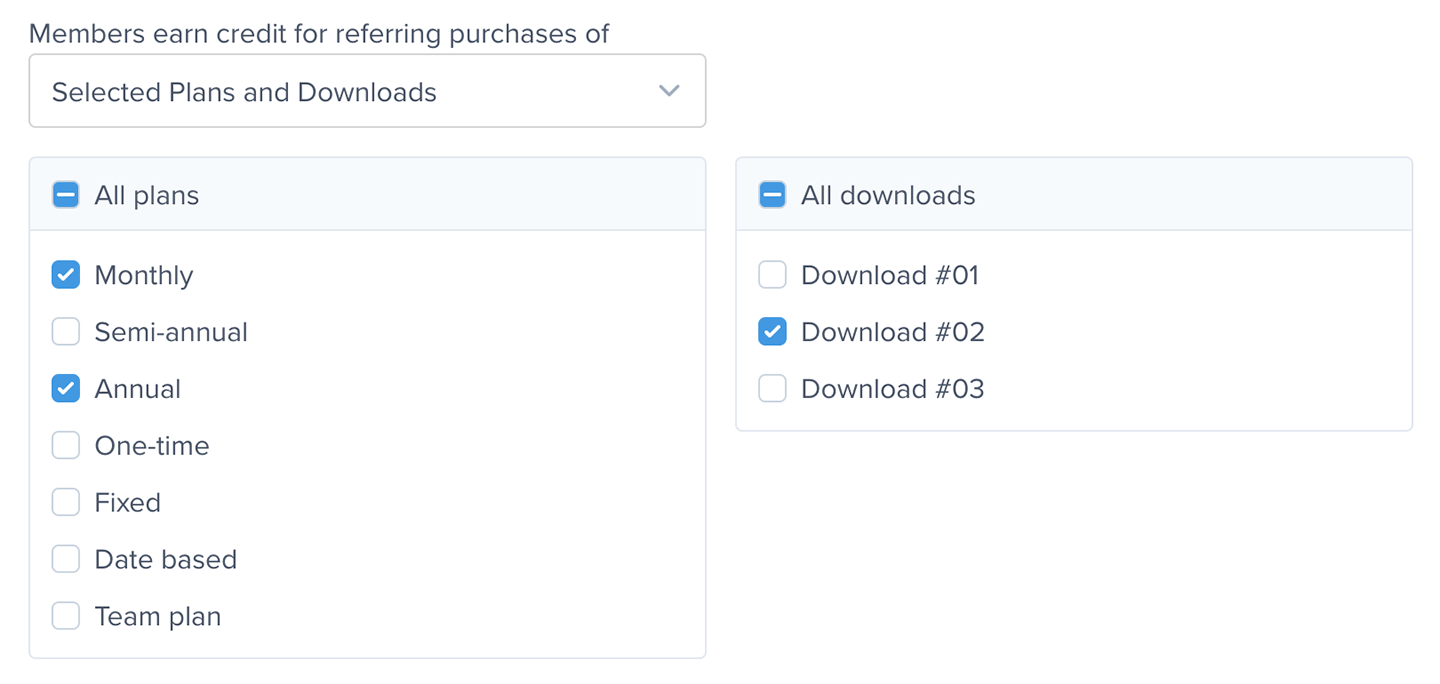The image size is (1440, 684).
Task: Click the dropdown chevron arrow
Action: pyautogui.click(x=669, y=91)
